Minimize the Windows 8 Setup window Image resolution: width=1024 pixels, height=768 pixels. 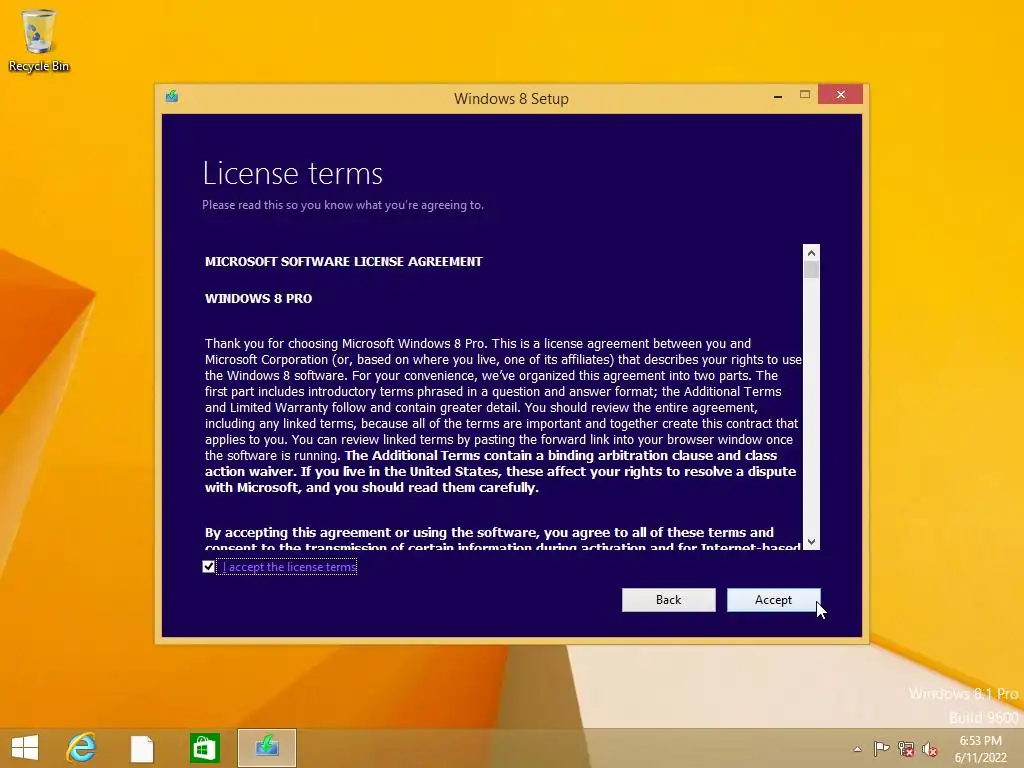pyautogui.click(x=778, y=96)
